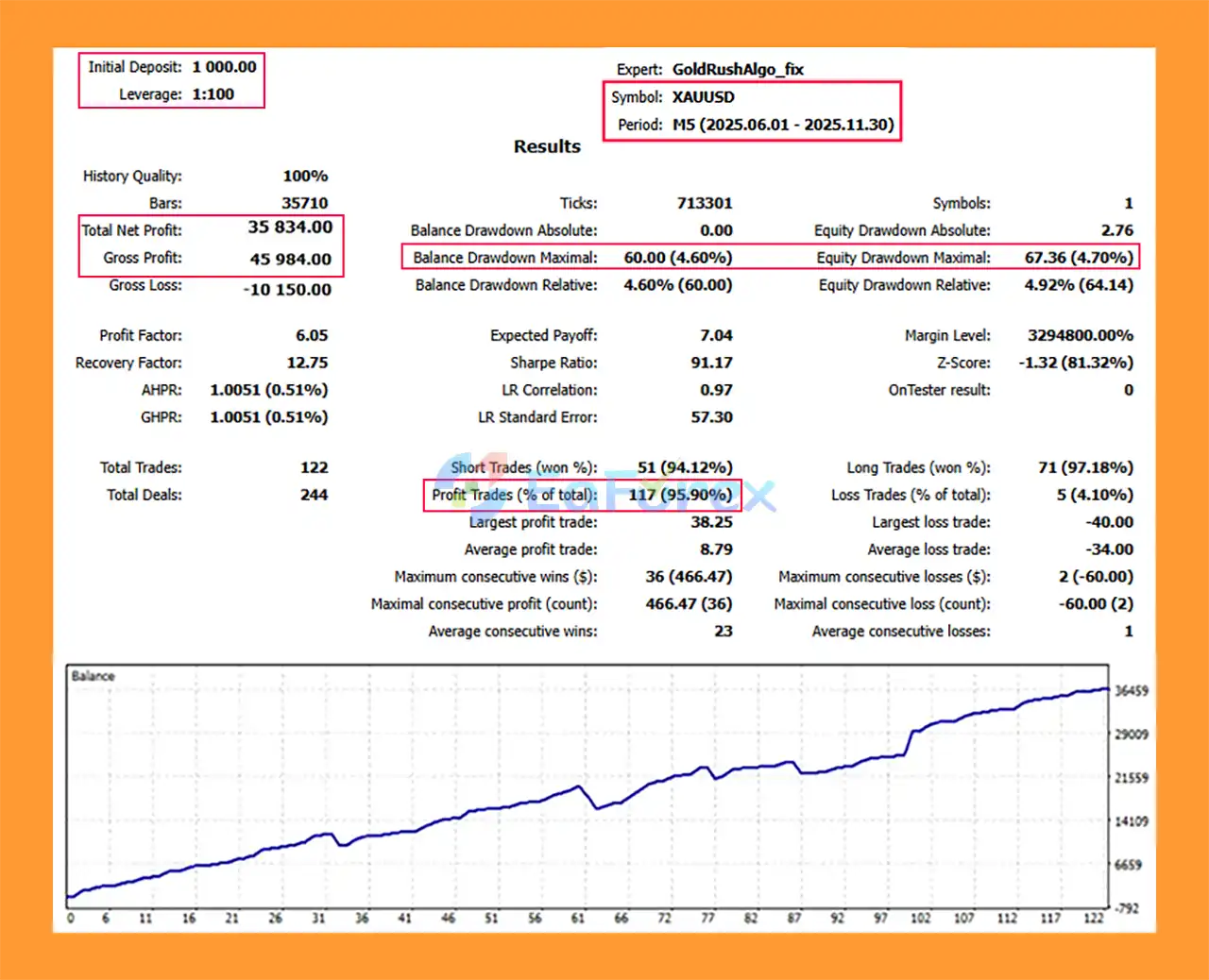Click the Profit Factor value 6.05
This screenshot has height=980, width=1209.
coord(312,335)
